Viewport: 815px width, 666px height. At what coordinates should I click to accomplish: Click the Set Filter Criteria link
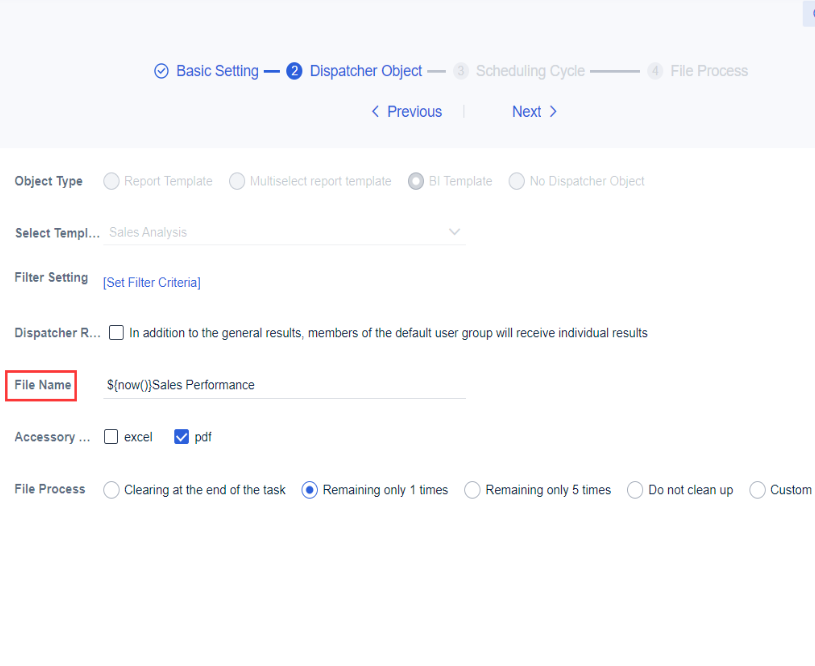pyautogui.click(x=151, y=282)
